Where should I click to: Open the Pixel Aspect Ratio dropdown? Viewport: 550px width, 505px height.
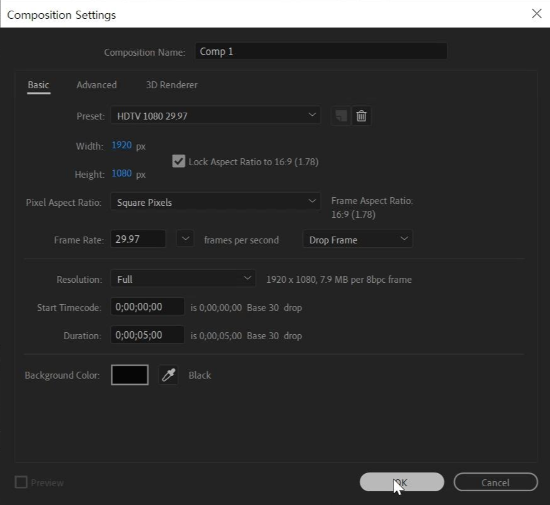[x=215, y=202]
